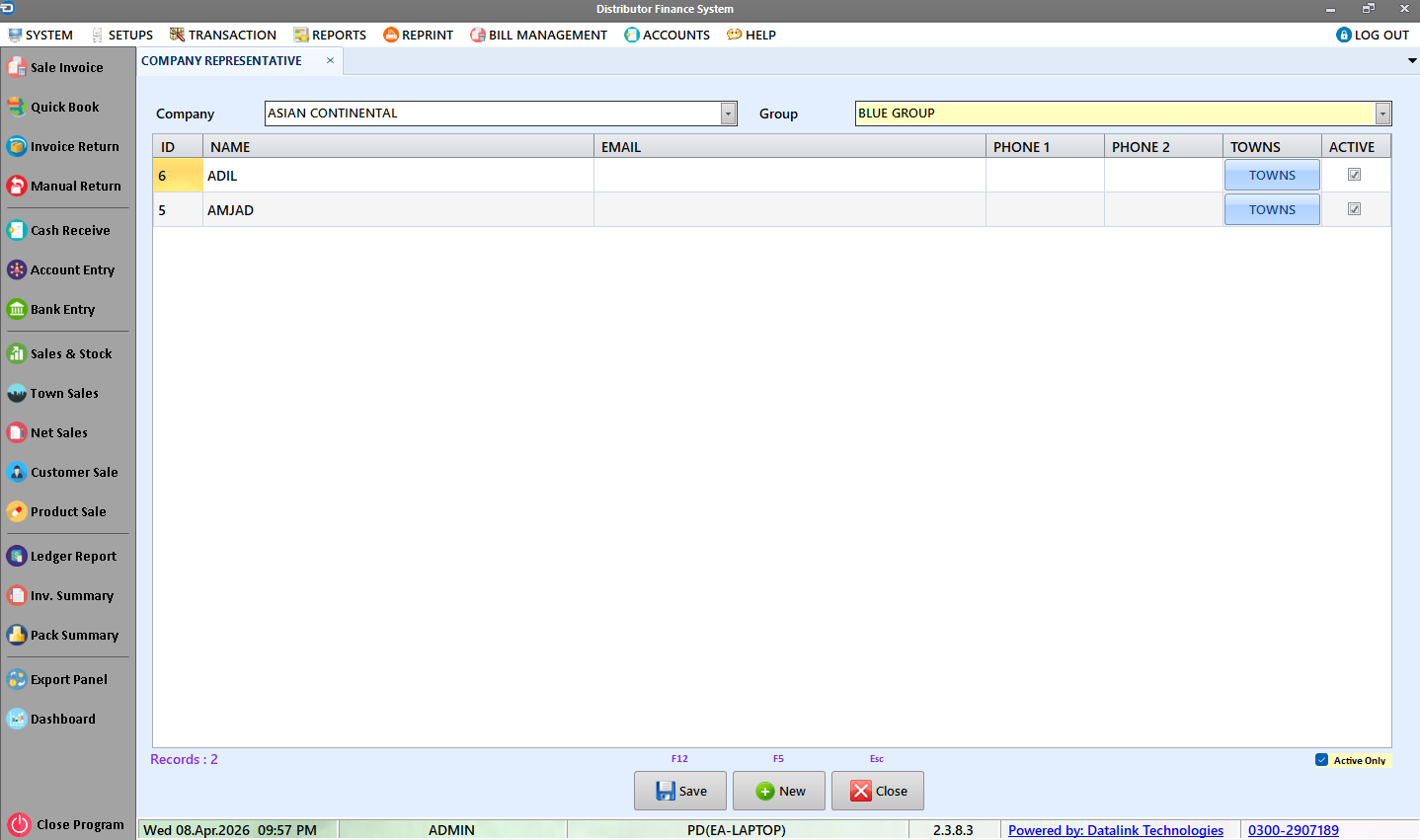Open Bank Entry in the sidebar

51,309
